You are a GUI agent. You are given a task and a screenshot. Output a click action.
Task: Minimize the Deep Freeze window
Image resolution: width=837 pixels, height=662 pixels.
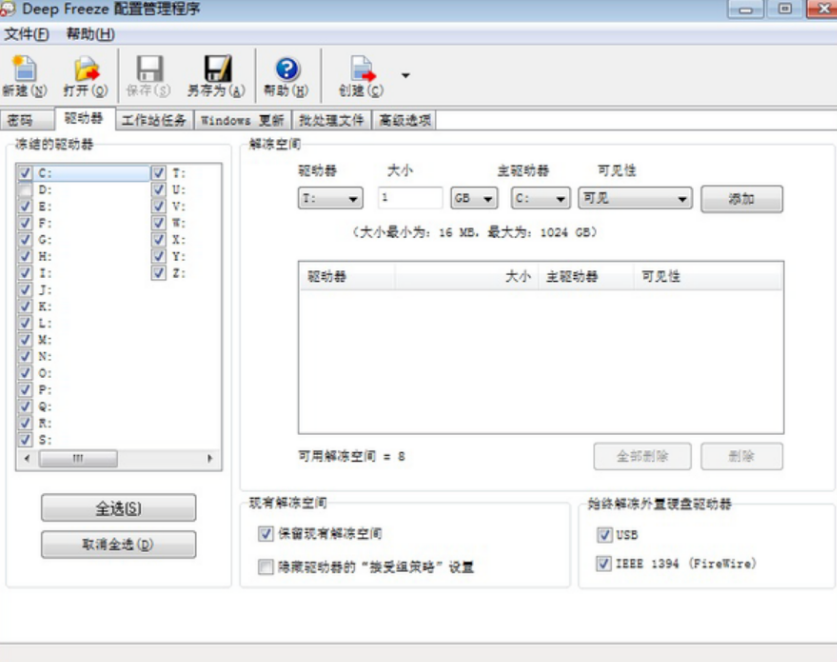tap(746, 9)
